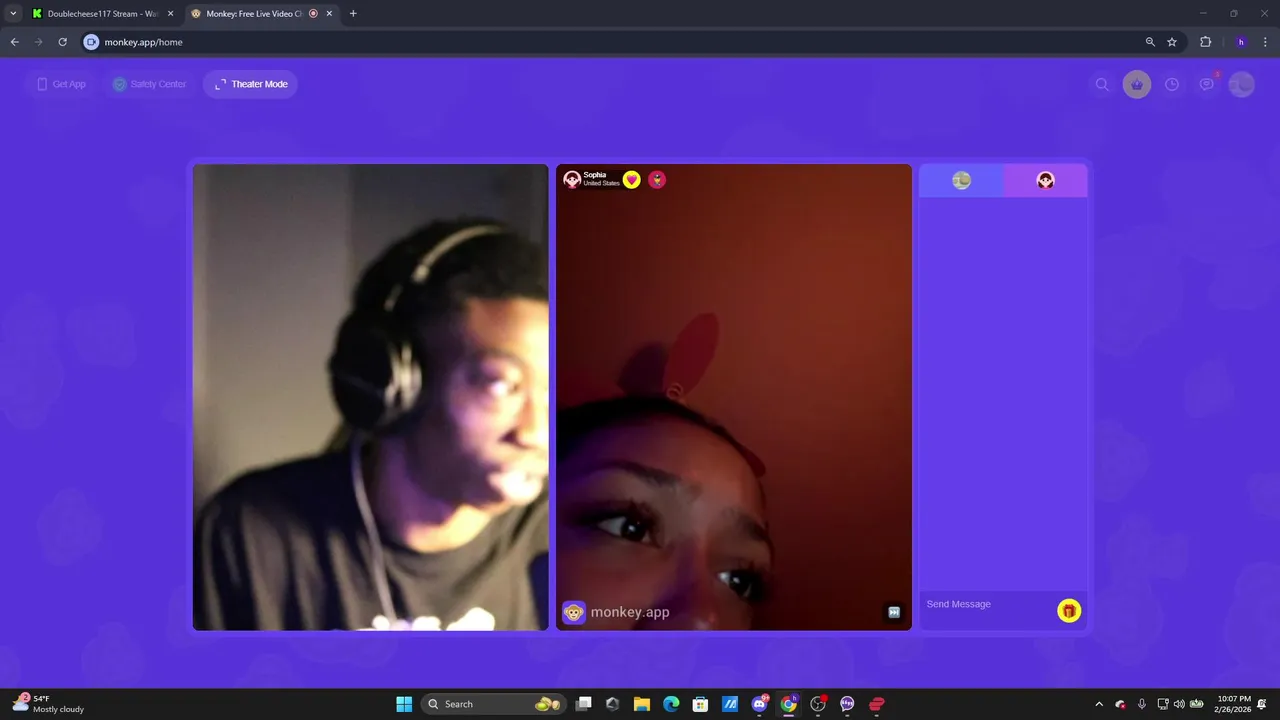Open File Explorer from taskbar
Screen dimensions: 1280x720
[642, 704]
